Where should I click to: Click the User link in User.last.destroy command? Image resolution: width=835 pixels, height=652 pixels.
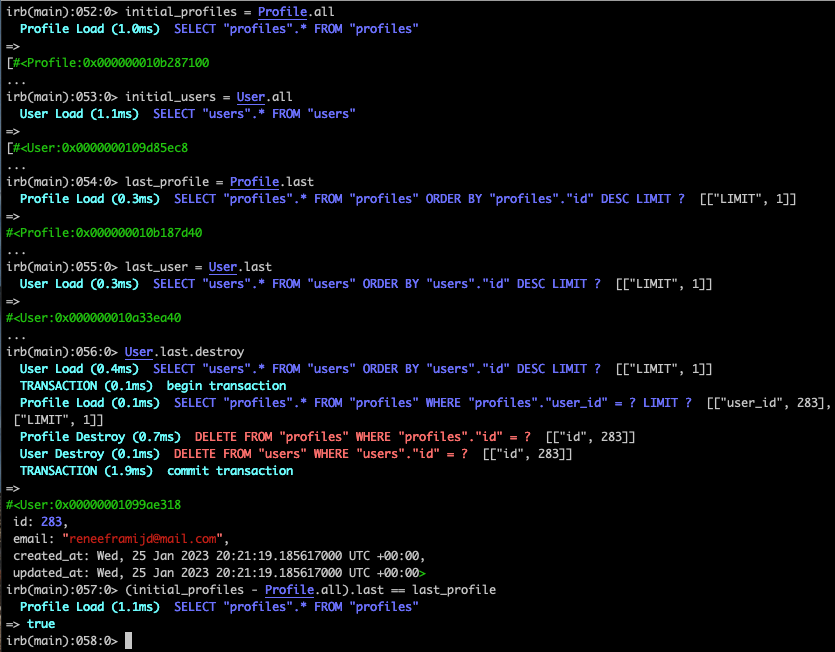pos(138,351)
